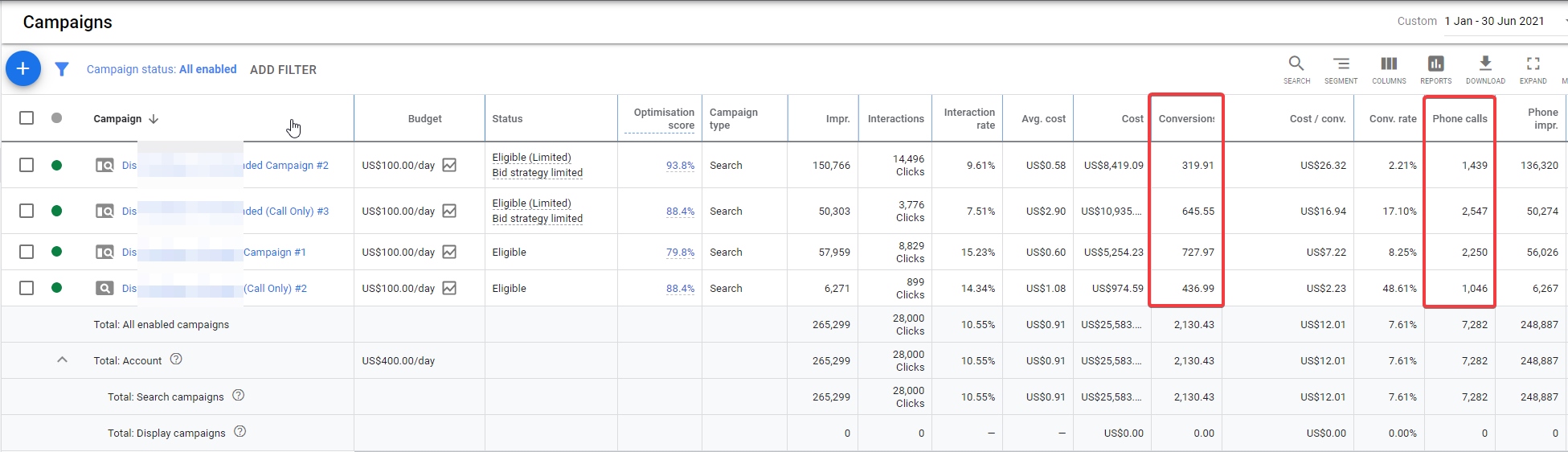The image size is (1568, 452).
Task: Click campaign type icon for (Call Only) #2 row
Action: coord(104,288)
